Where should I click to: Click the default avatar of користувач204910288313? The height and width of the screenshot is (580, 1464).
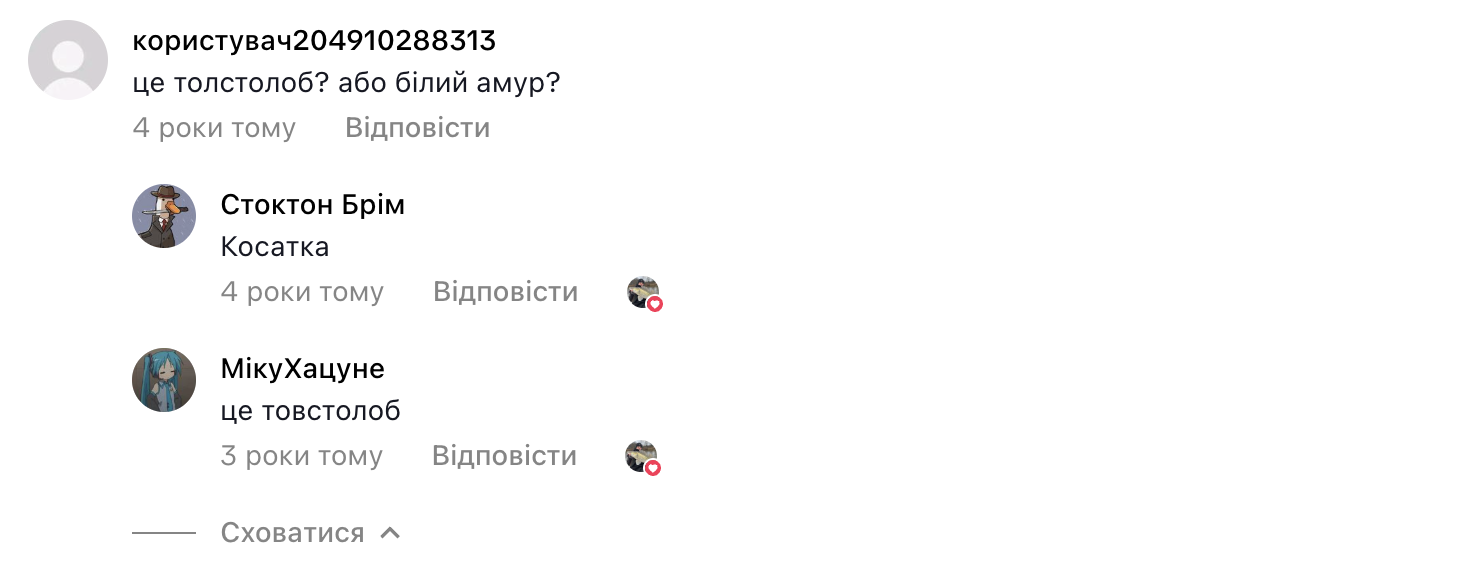(68, 60)
